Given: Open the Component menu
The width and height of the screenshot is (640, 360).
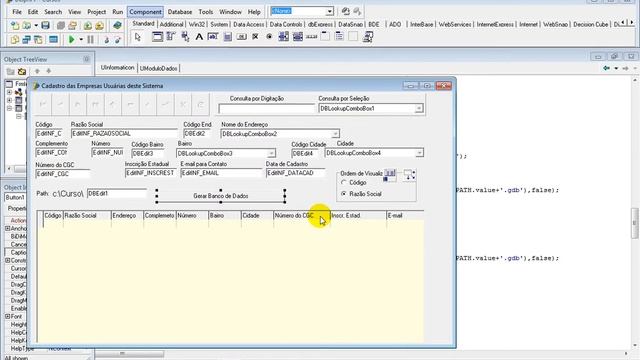Looking at the screenshot, I should (x=145, y=12).
